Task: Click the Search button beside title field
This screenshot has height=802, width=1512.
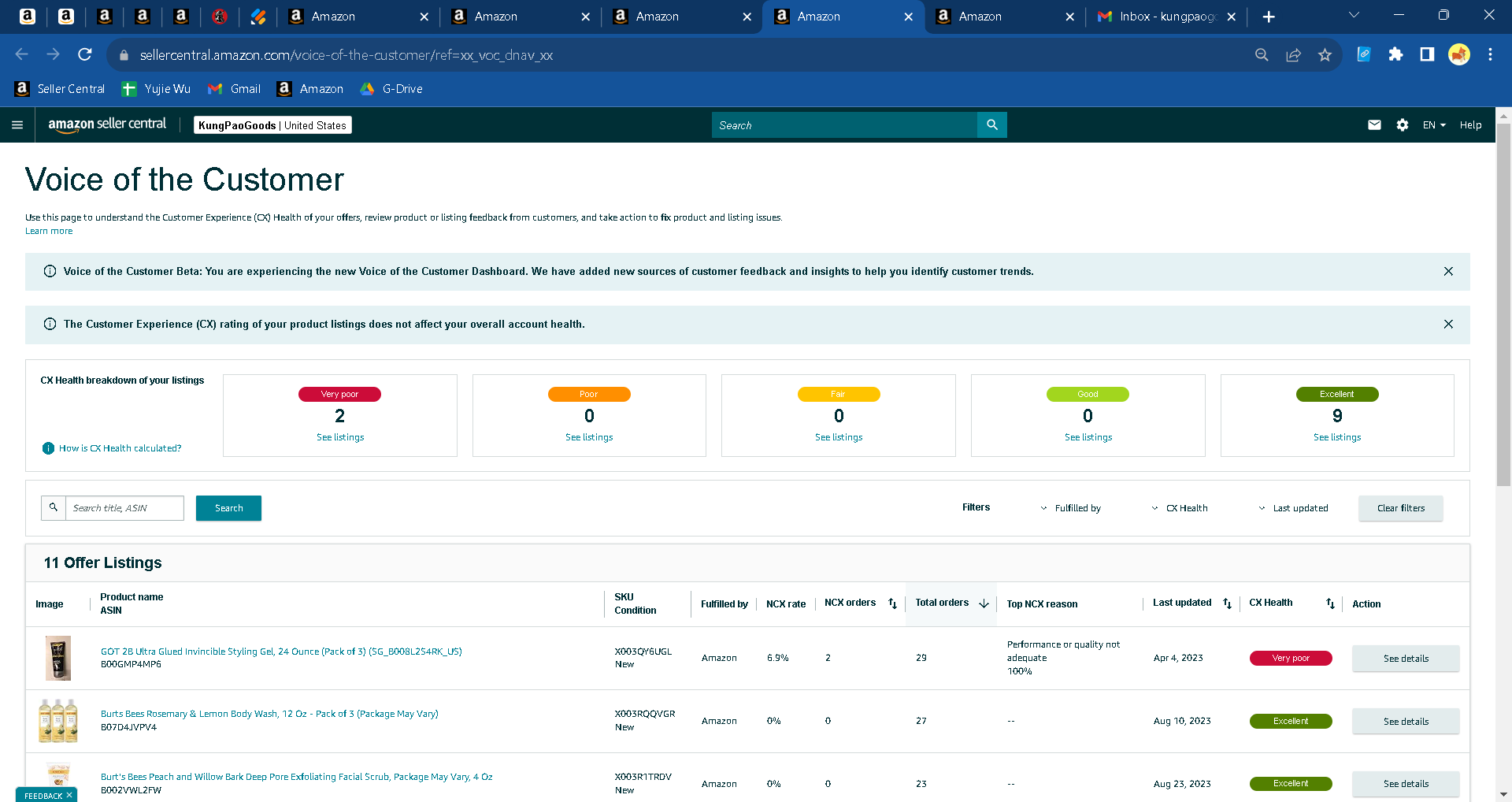Action: click(228, 508)
